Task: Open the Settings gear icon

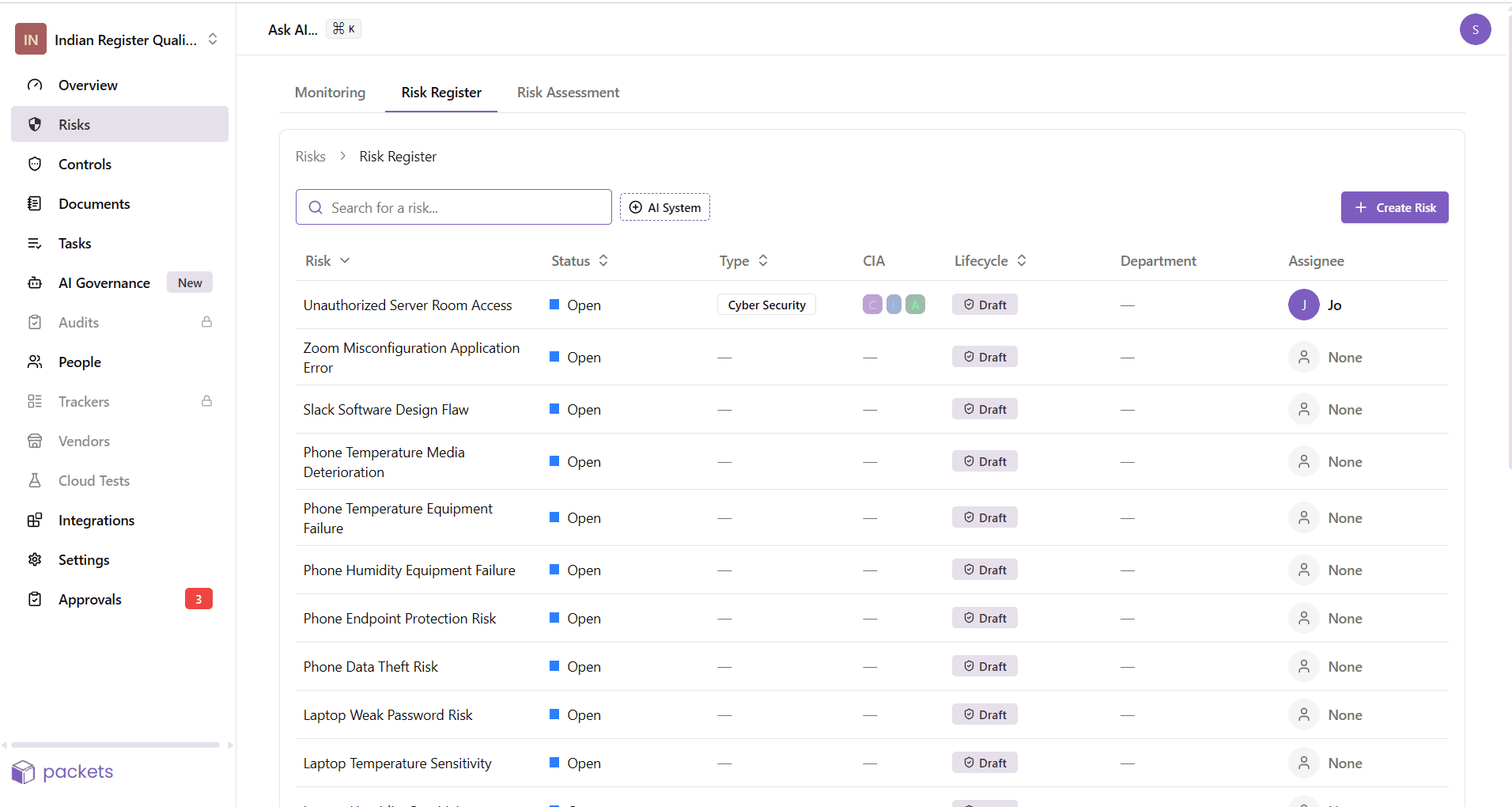Action: (35, 559)
